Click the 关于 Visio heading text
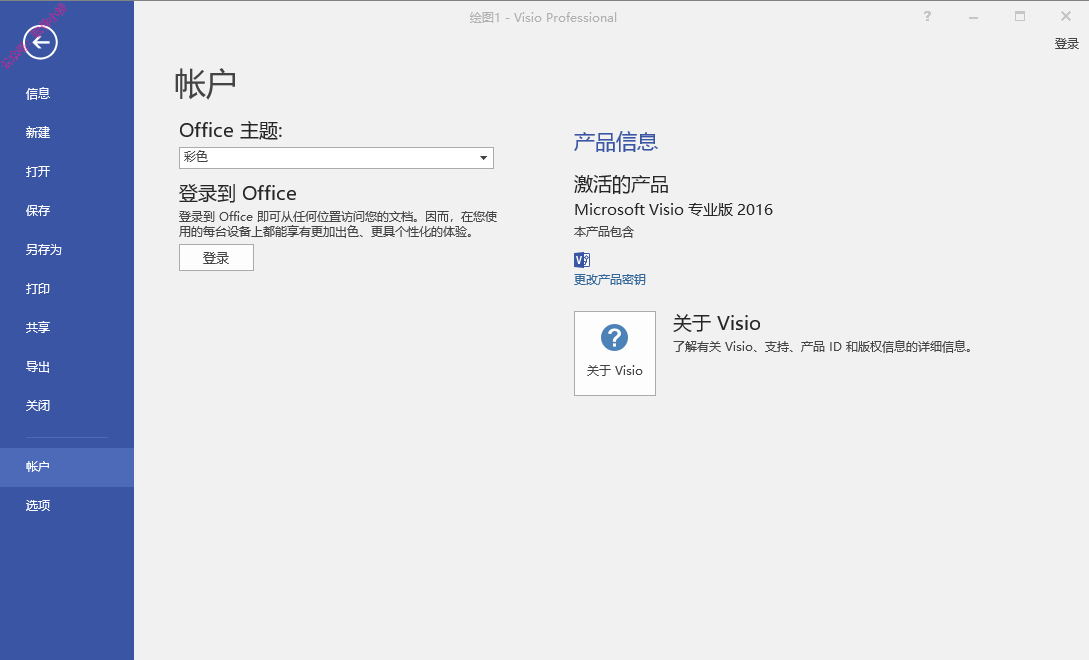Image resolution: width=1089 pixels, height=660 pixels. point(717,323)
